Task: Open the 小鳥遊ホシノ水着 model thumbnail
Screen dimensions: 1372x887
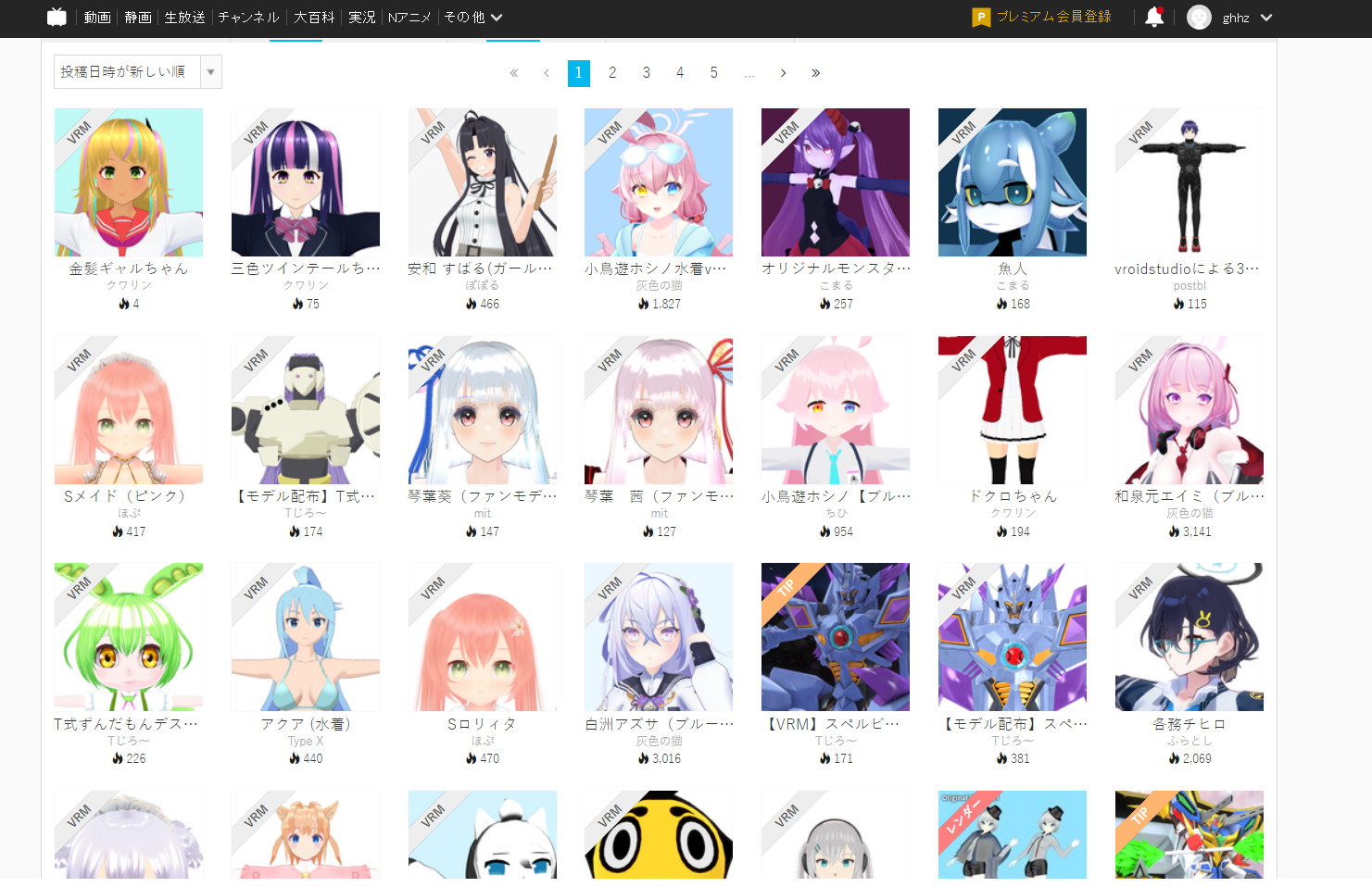Action: [659, 182]
